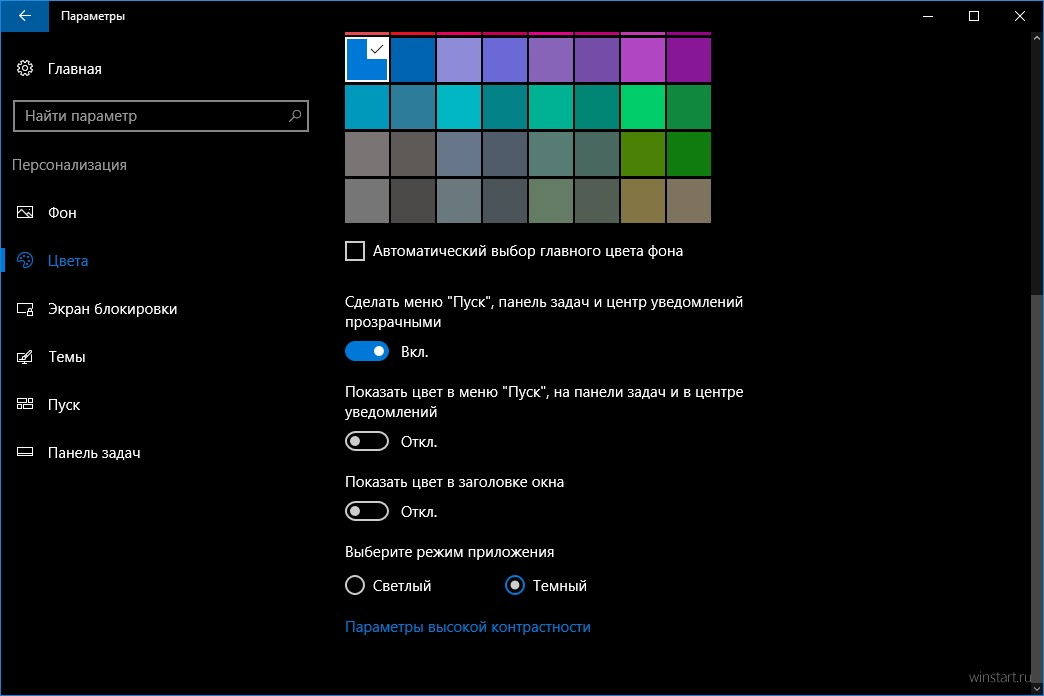Select the Темный app mode
Viewport: 1044px width, 696px height.
[515, 585]
